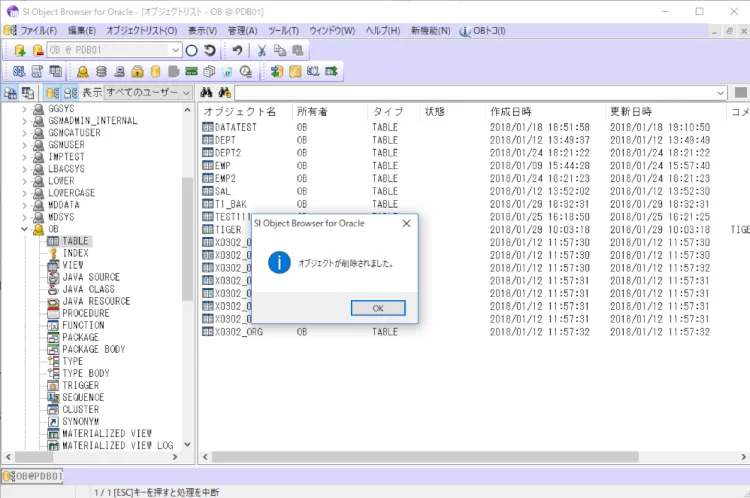Click the rollback circular arrow icon
The width and height of the screenshot is (750, 498).
pos(210,50)
